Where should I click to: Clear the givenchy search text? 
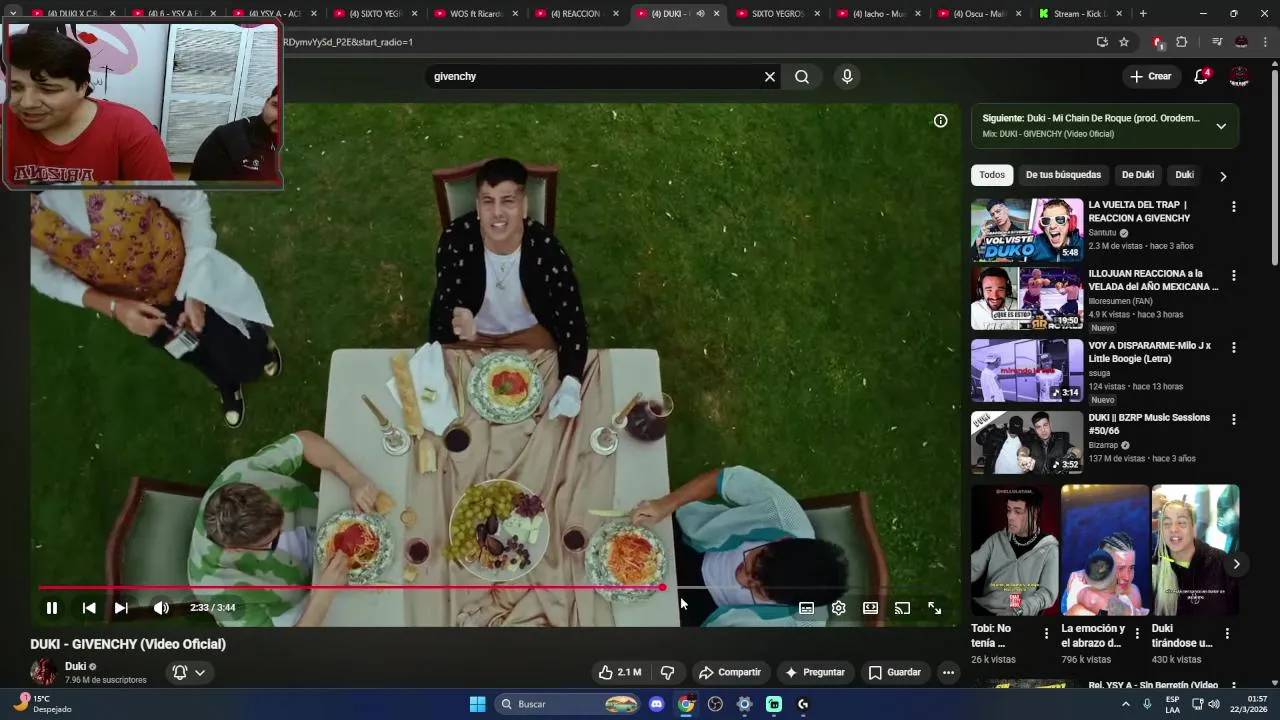tap(770, 77)
